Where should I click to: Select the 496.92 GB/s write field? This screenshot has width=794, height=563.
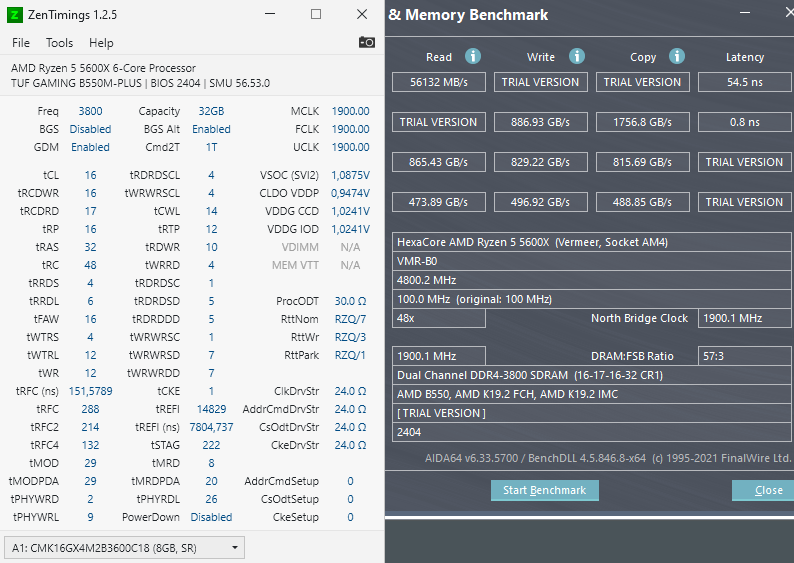click(540, 202)
